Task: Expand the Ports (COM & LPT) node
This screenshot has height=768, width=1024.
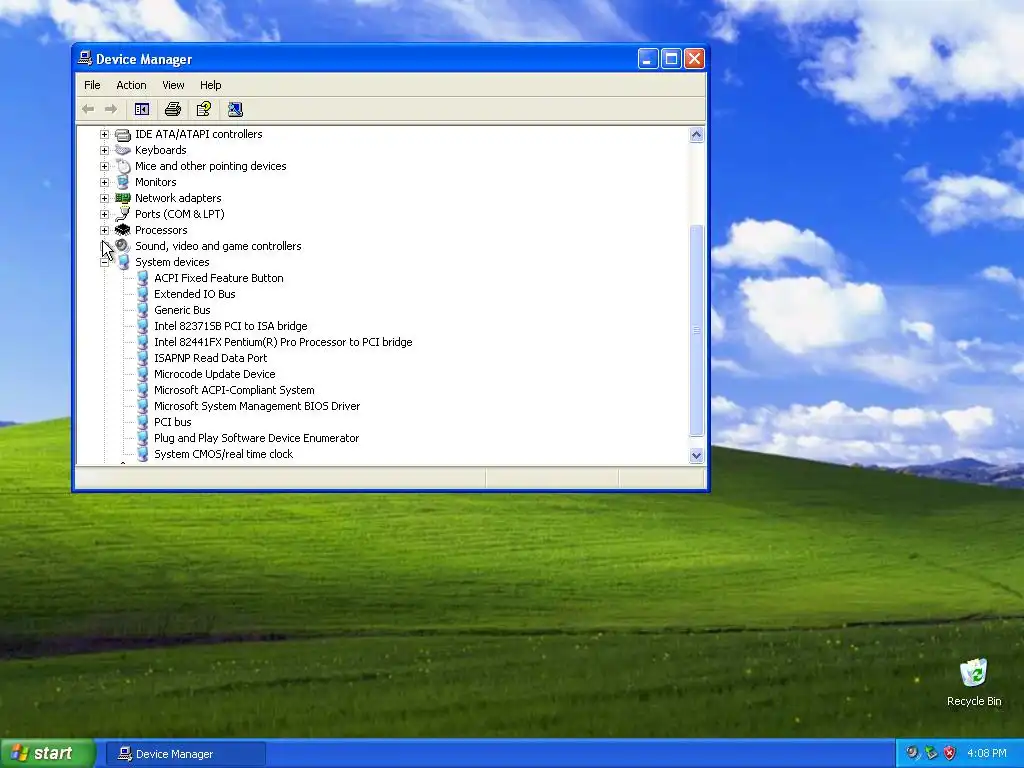Action: pos(104,214)
